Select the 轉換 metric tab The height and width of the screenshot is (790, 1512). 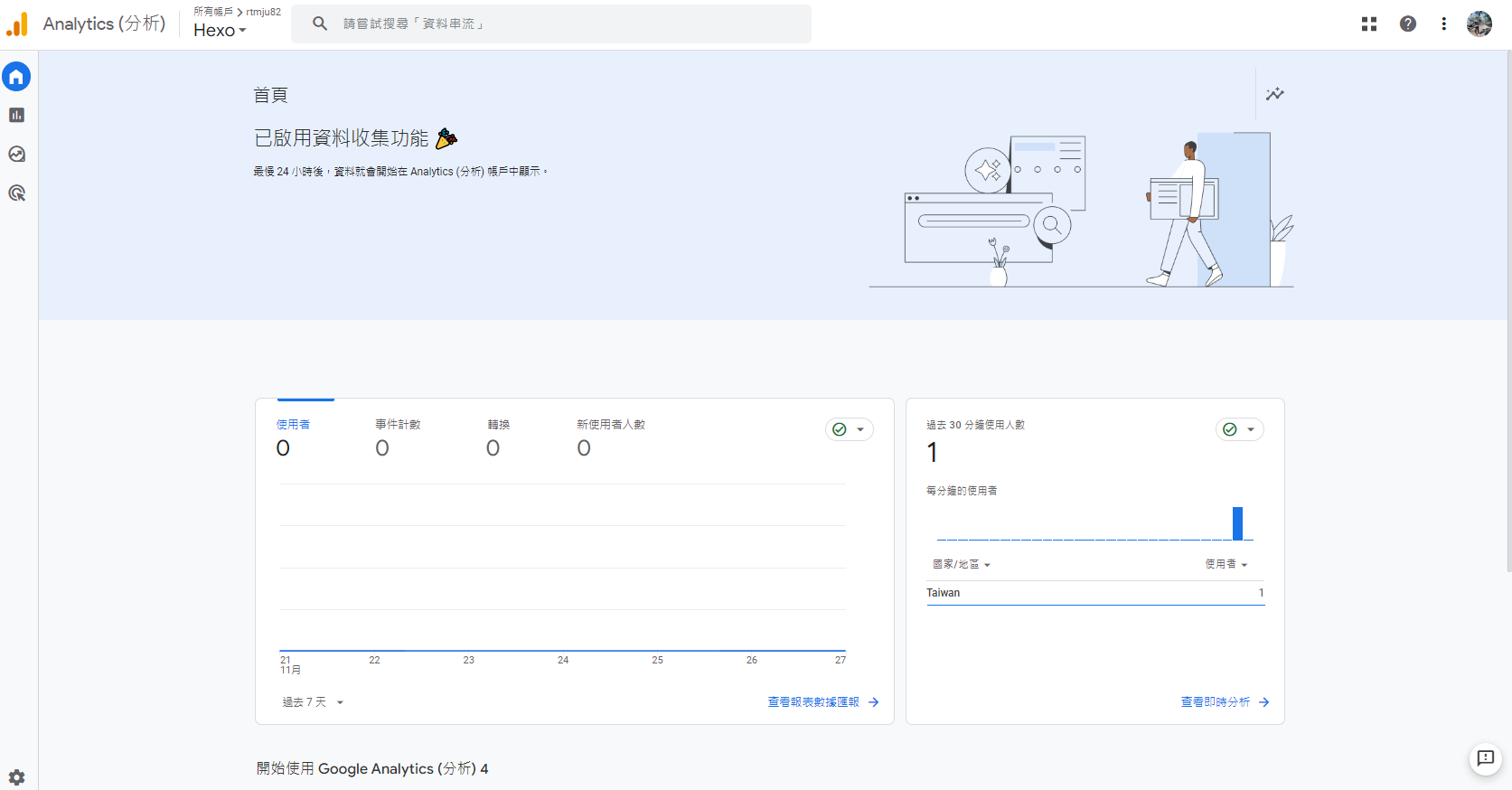click(x=498, y=437)
